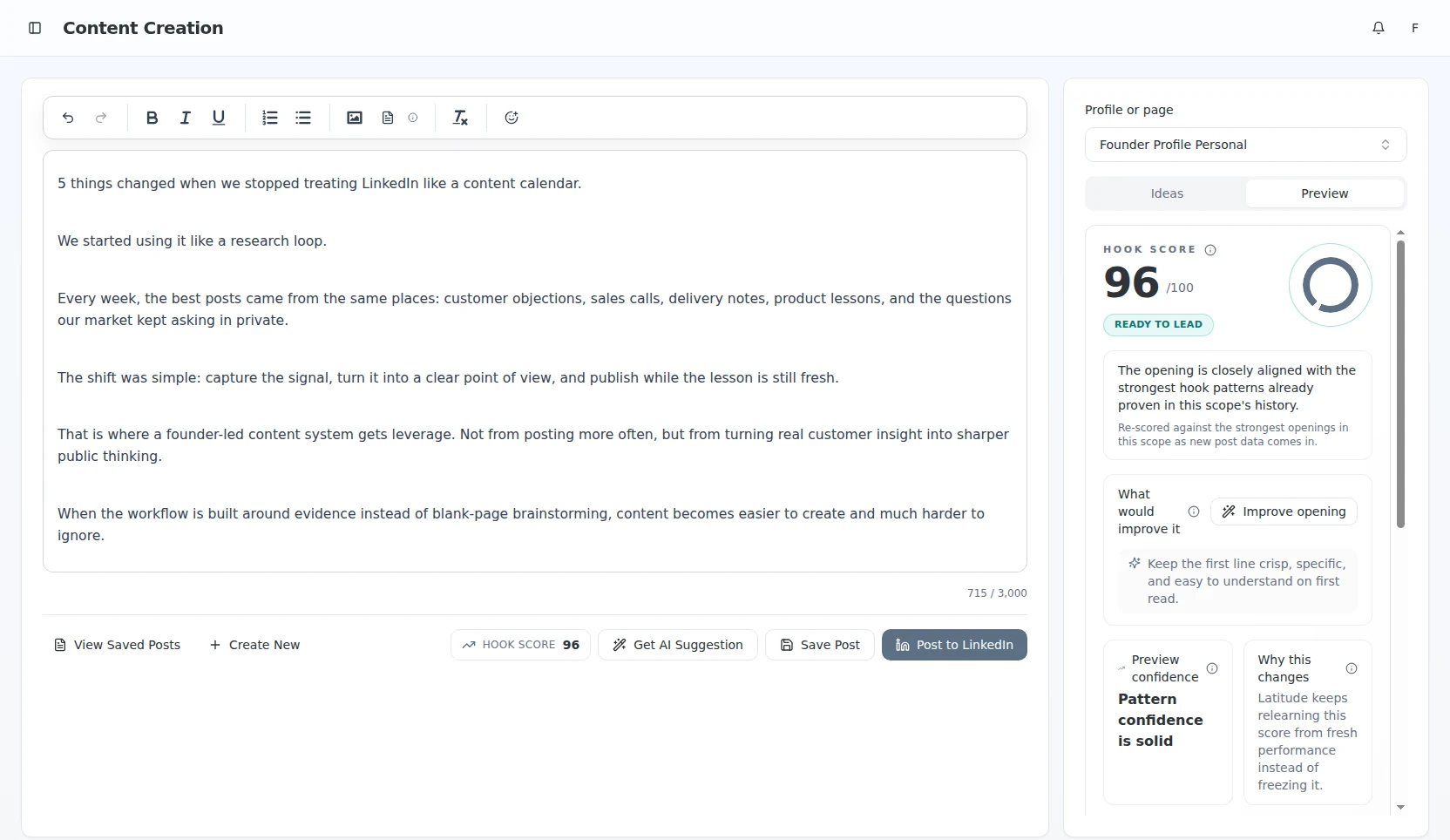
Task: Show document attachment info icon
Action: (413, 118)
